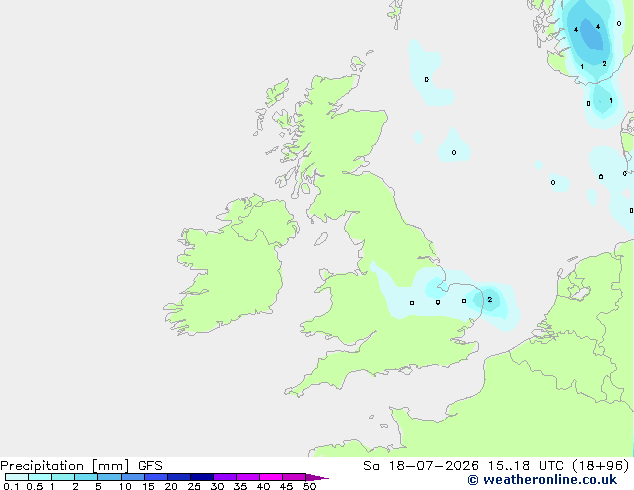The width and height of the screenshot is (634, 490).
Task: Click the legend swatch between 40 and 45
Action: tap(271, 477)
